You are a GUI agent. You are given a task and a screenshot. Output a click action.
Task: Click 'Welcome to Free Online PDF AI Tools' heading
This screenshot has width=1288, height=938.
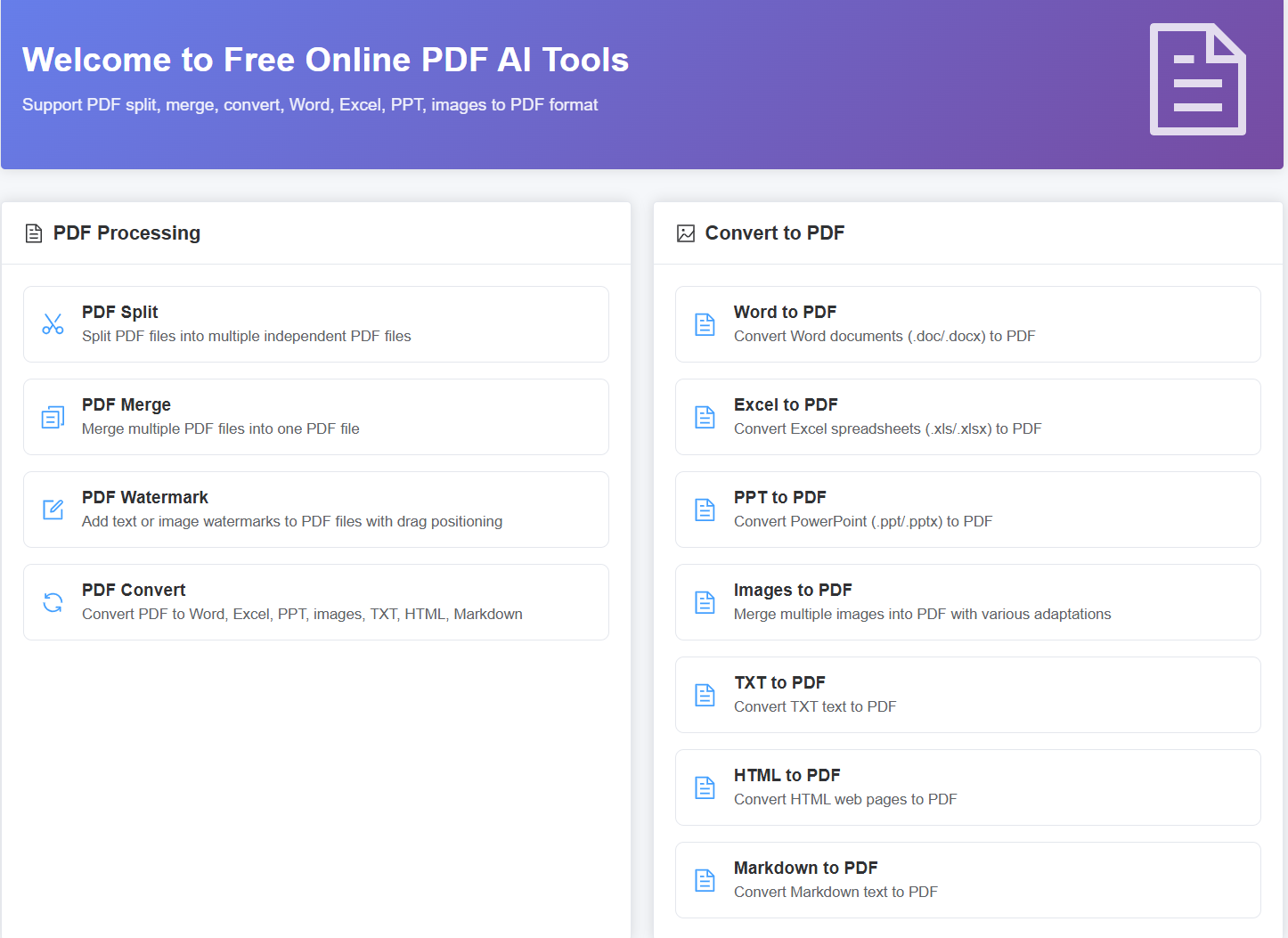click(x=325, y=60)
